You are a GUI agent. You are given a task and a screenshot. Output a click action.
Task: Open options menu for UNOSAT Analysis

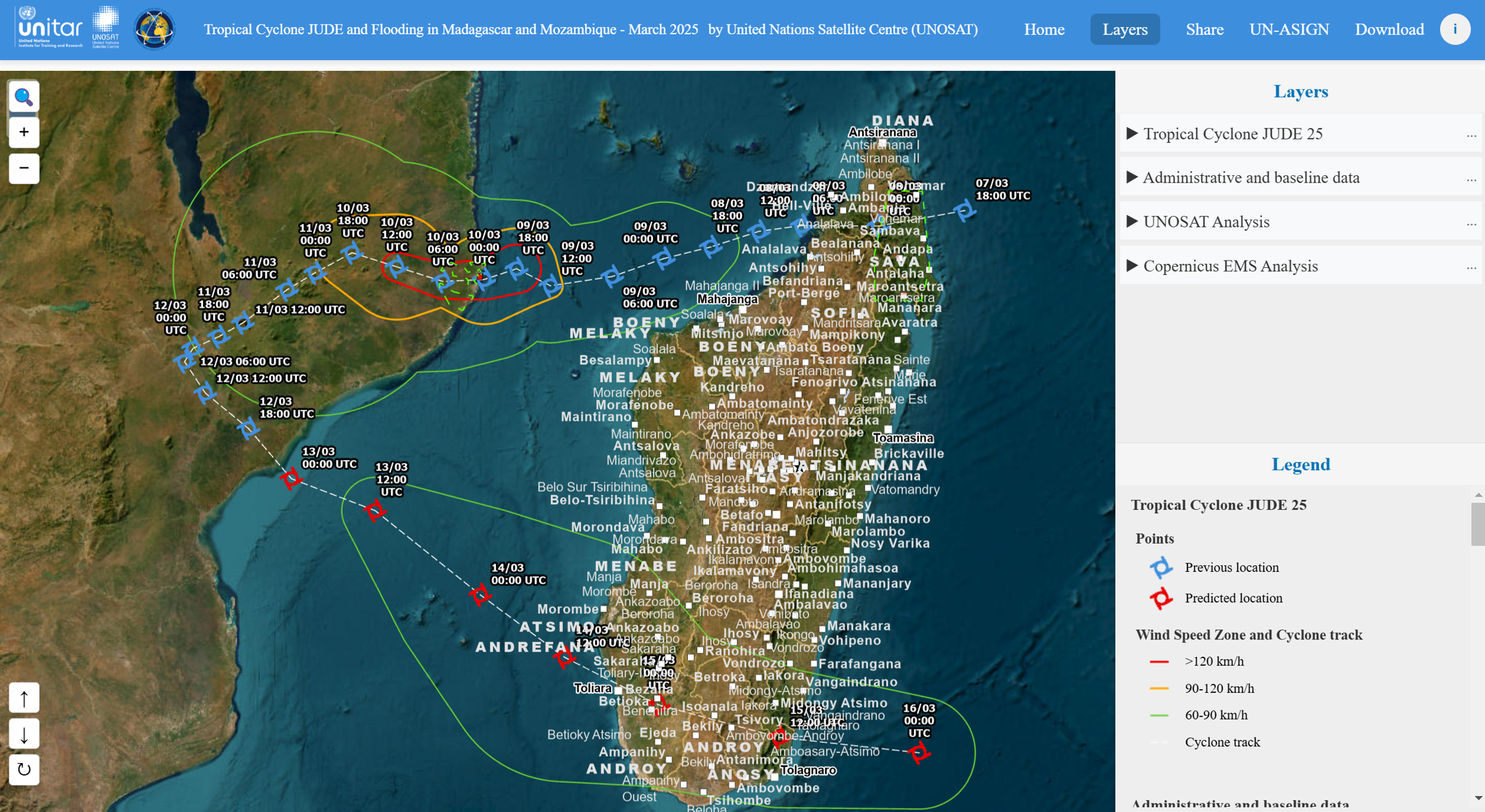[1471, 223]
